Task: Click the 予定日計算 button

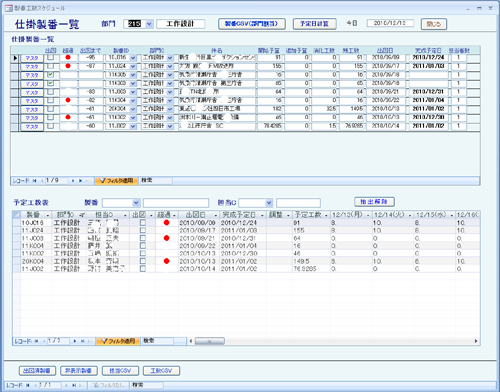Action: pyautogui.click(x=314, y=24)
